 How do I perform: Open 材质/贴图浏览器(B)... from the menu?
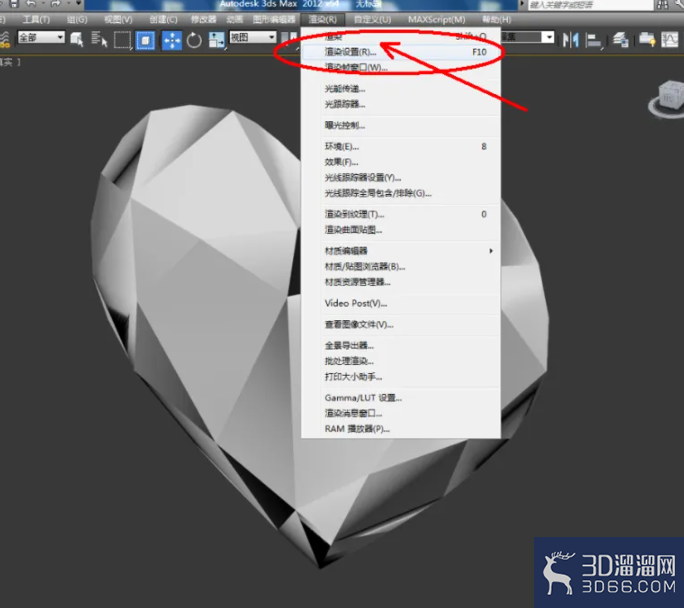point(400,266)
